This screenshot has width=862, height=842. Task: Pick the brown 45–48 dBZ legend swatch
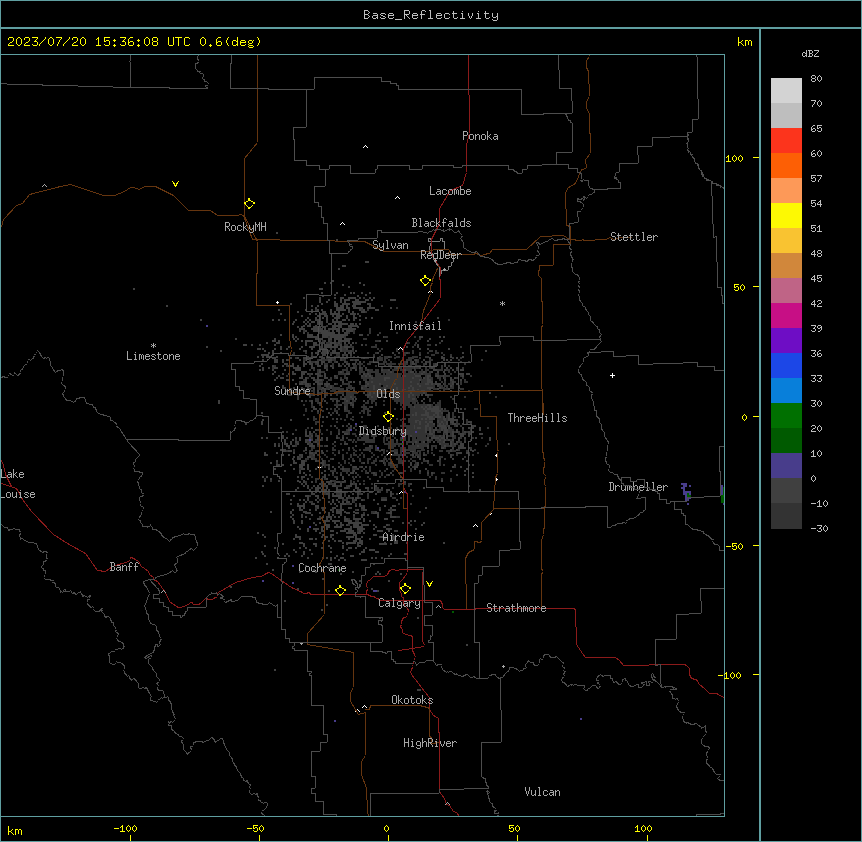pyautogui.click(x=786, y=265)
